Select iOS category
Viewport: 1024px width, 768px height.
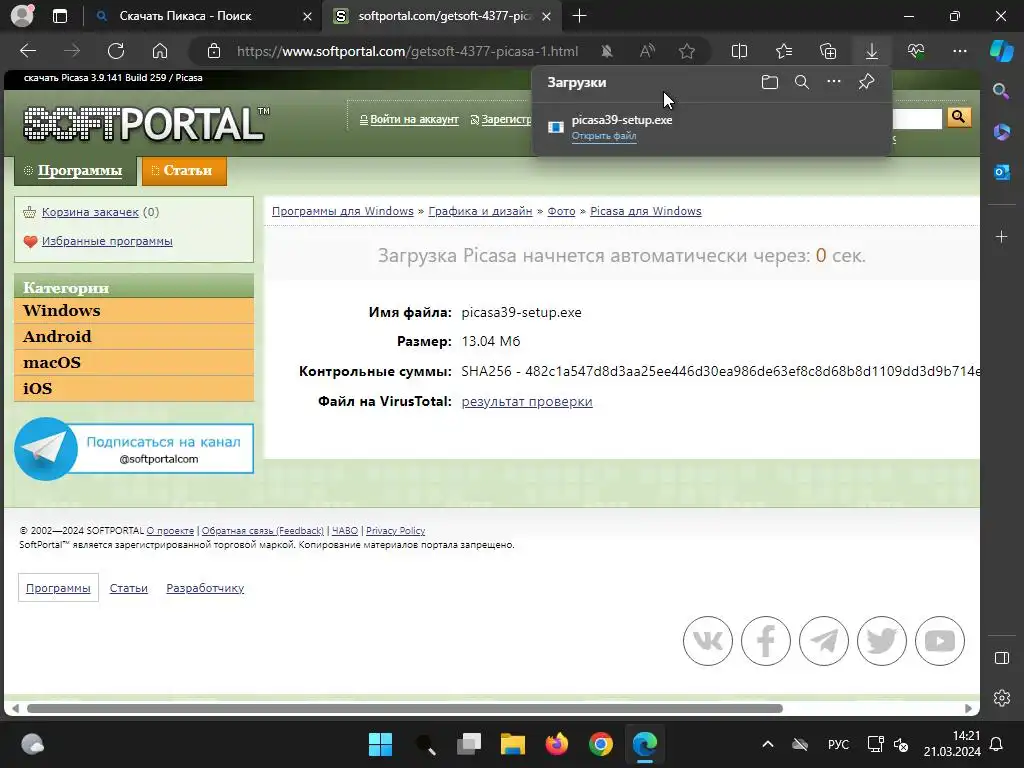coord(134,389)
